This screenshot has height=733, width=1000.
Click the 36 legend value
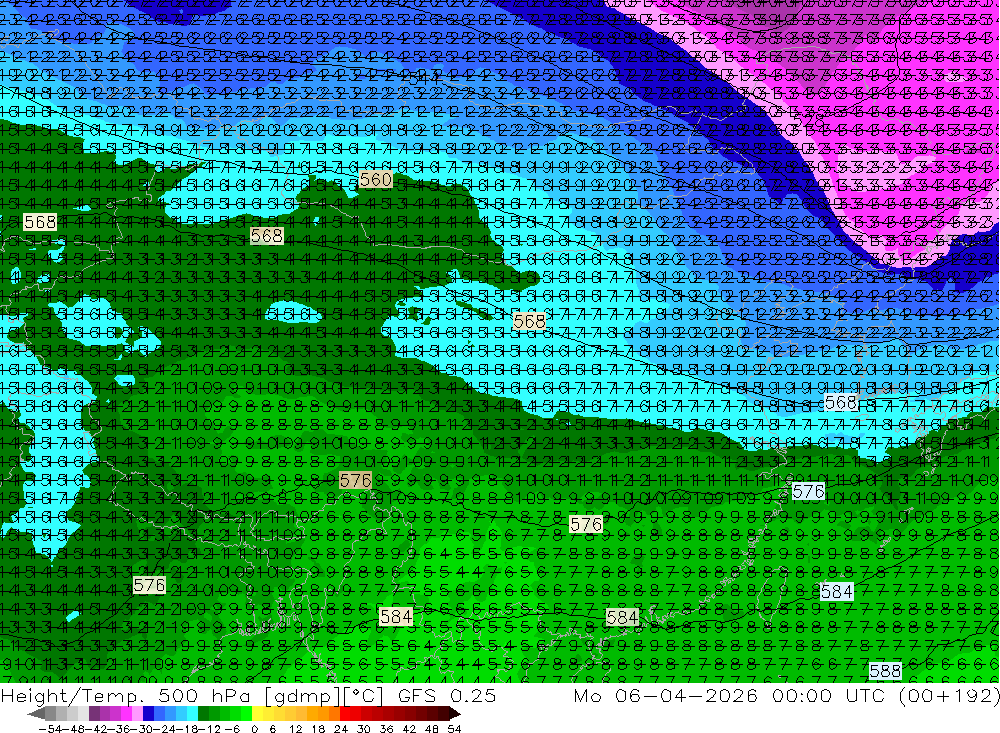[386, 729]
